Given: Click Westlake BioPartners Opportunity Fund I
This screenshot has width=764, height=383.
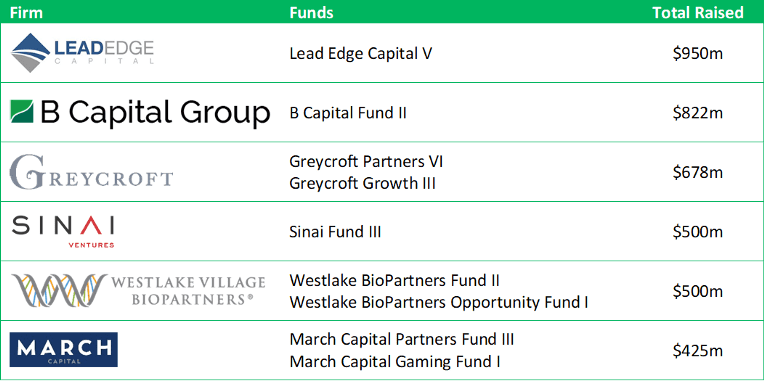Looking at the screenshot, I should [x=439, y=303].
